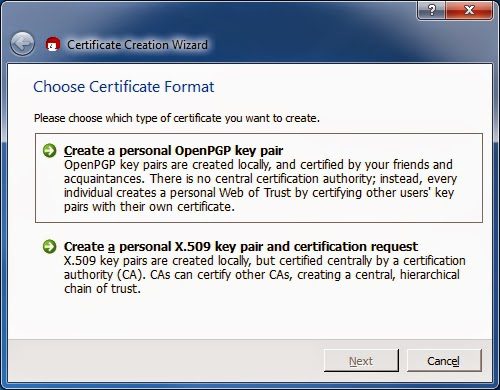The image size is (500, 390).
Task: Choose Create a personal OpenPGP key pair
Action: click(x=259, y=178)
